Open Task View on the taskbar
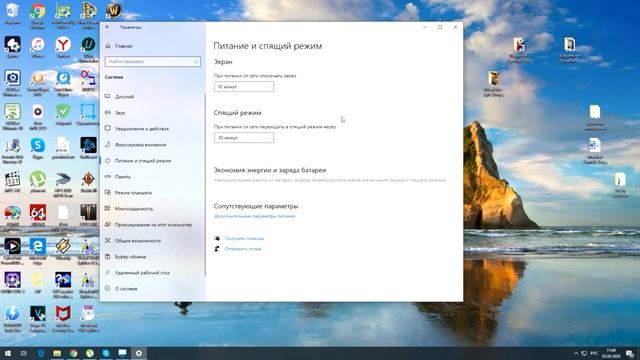640x360 pixels. (x=24, y=353)
